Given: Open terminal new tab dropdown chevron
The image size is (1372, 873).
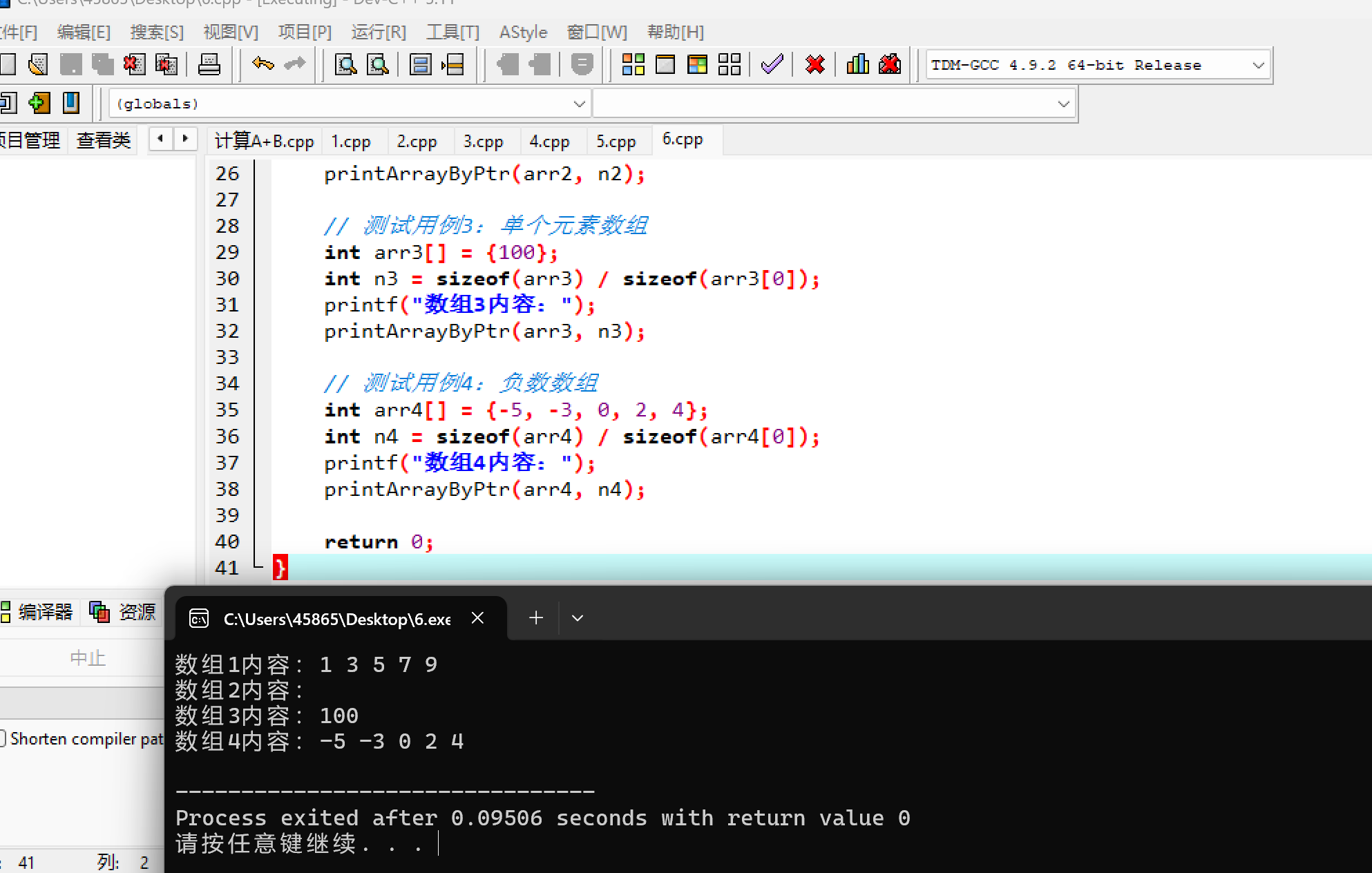Looking at the screenshot, I should click(578, 618).
